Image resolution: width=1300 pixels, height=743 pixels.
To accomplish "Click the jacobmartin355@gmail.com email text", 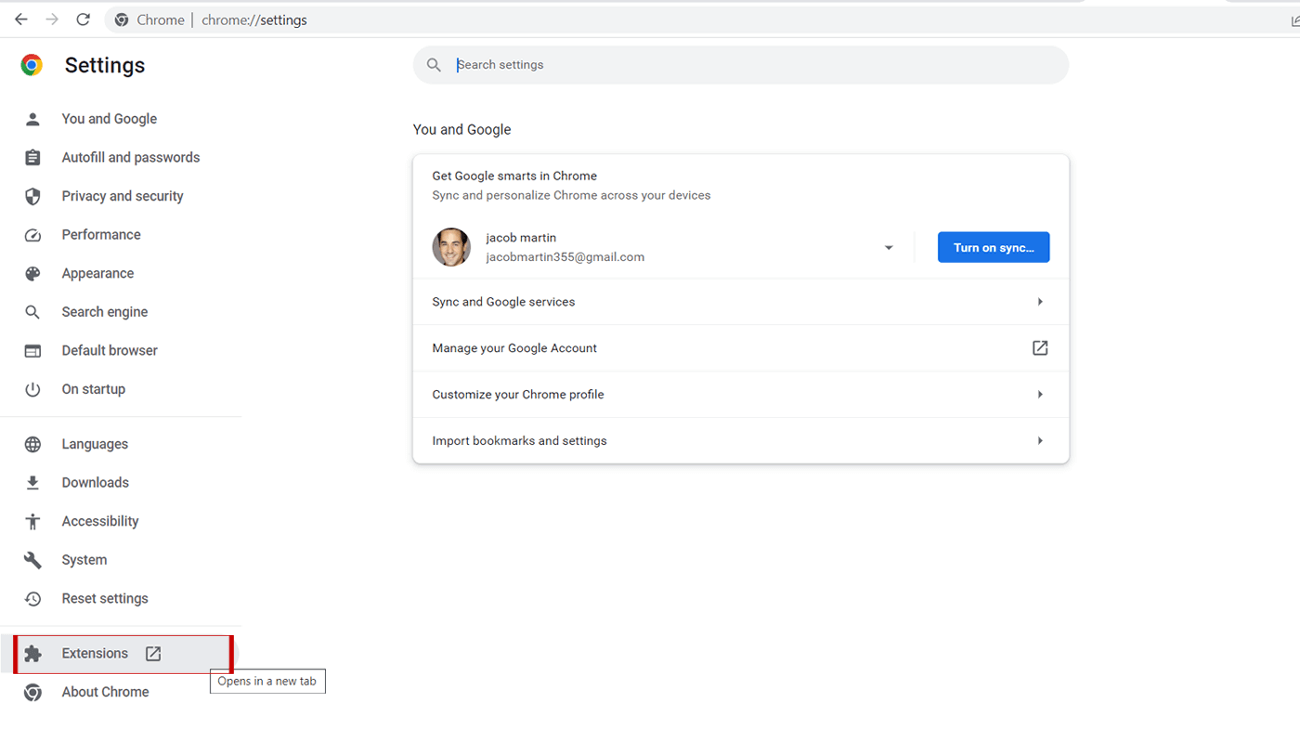I will 565,257.
